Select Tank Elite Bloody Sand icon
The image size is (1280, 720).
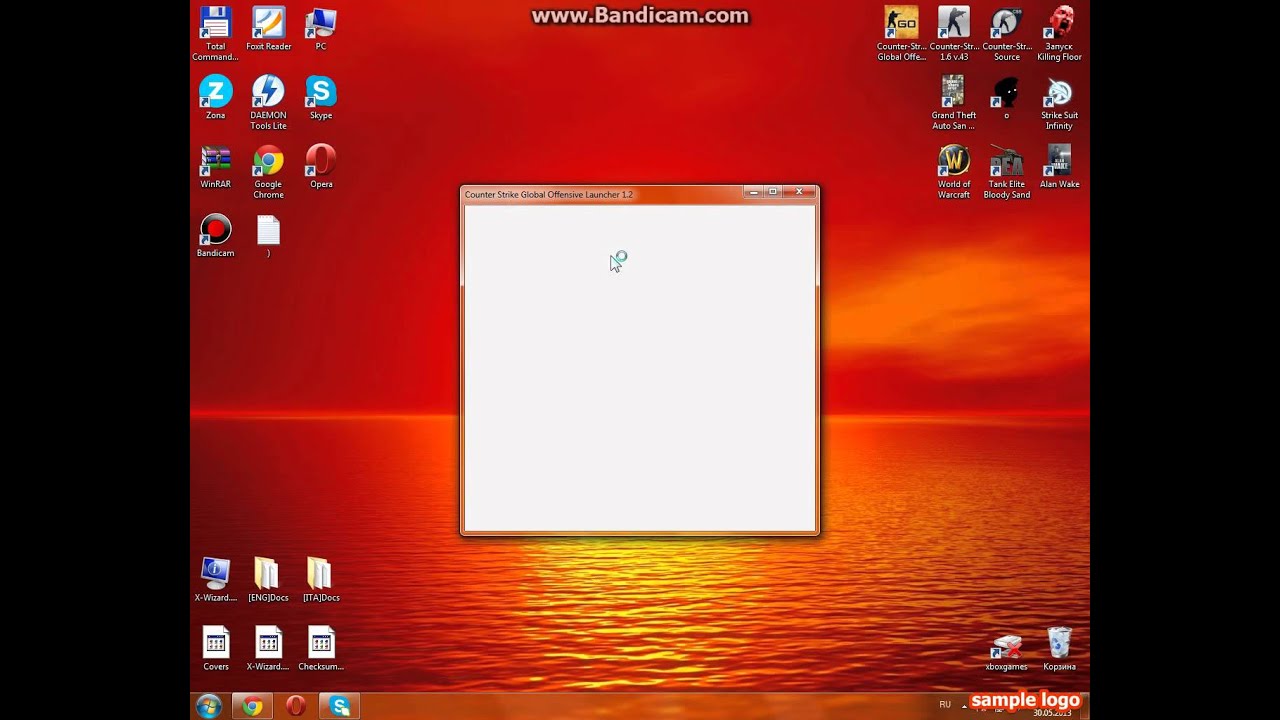point(1006,171)
